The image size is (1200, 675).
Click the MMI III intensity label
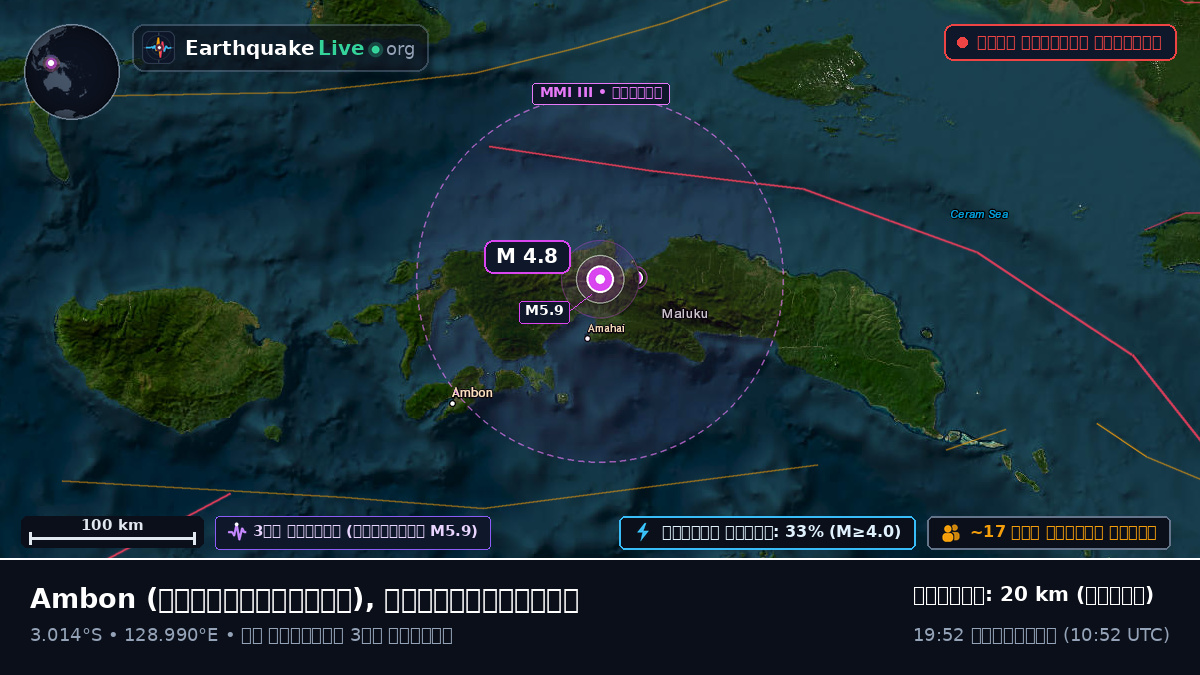(600, 94)
